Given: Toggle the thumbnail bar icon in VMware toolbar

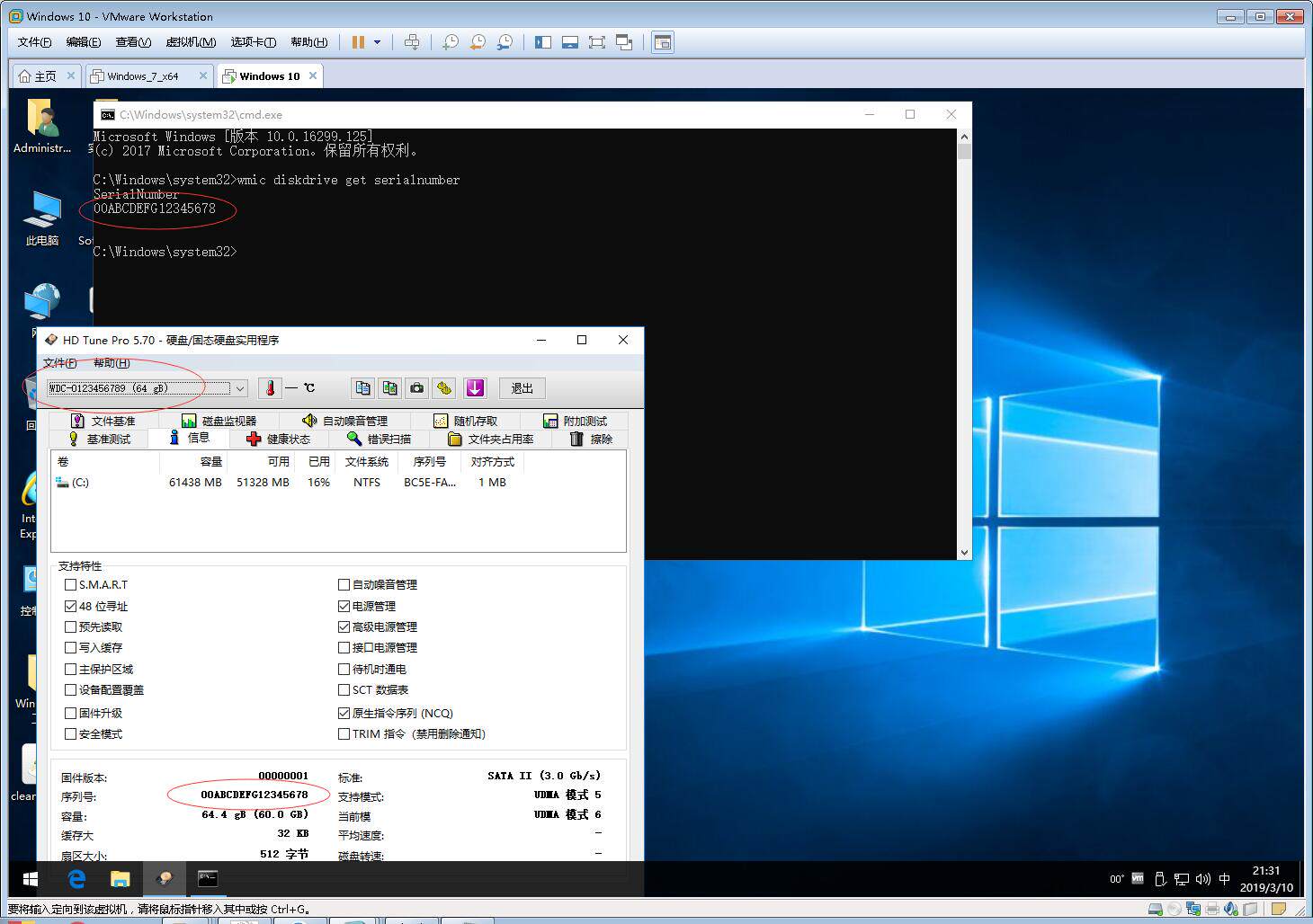Looking at the screenshot, I should pyautogui.click(x=570, y=42).
